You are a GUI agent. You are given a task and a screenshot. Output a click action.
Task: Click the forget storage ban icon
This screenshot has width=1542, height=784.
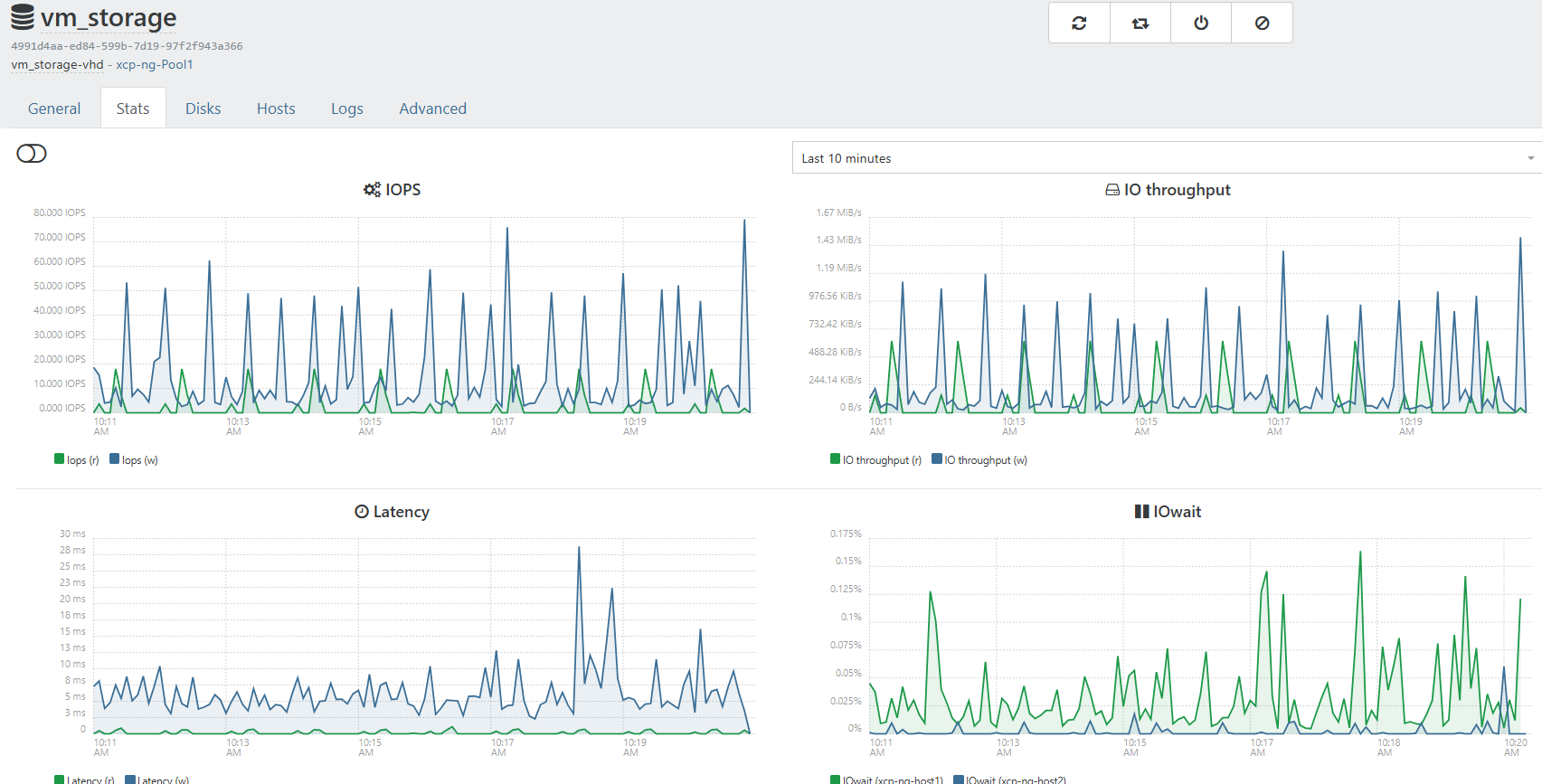tap(1262, 23)
